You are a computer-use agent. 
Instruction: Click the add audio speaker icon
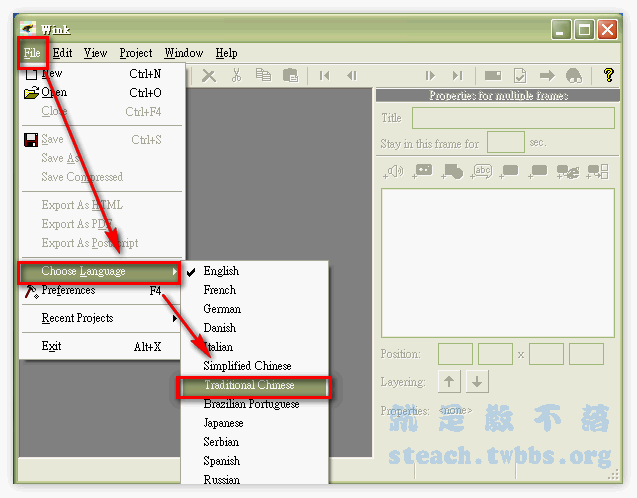click(x=393, y=172)
